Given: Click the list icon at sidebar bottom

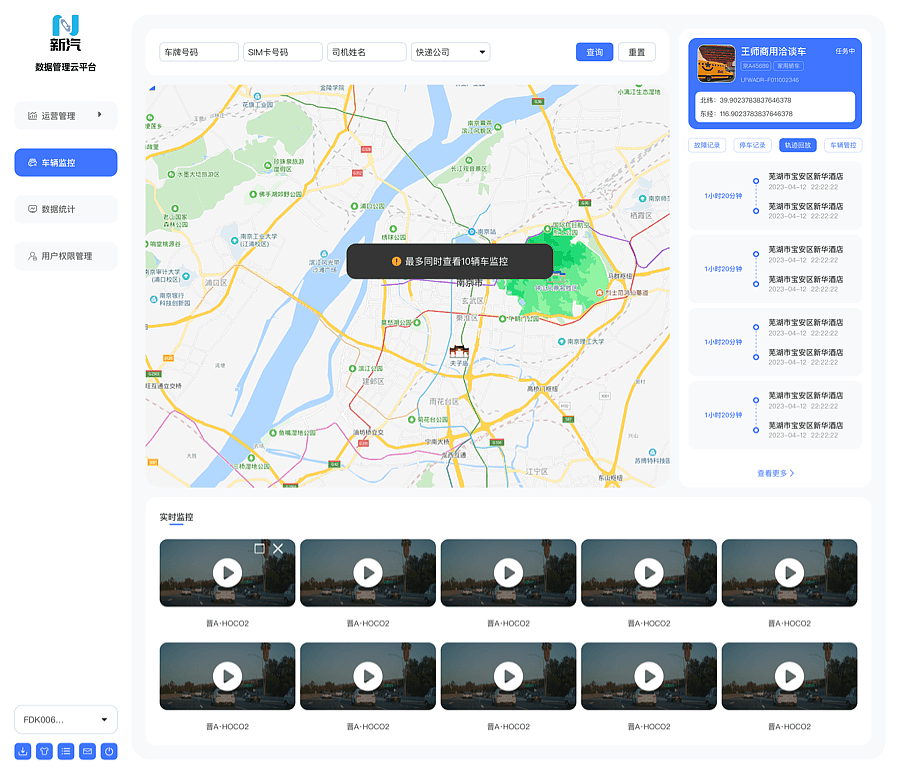Looking at the screenshot, I should [66, 751].
